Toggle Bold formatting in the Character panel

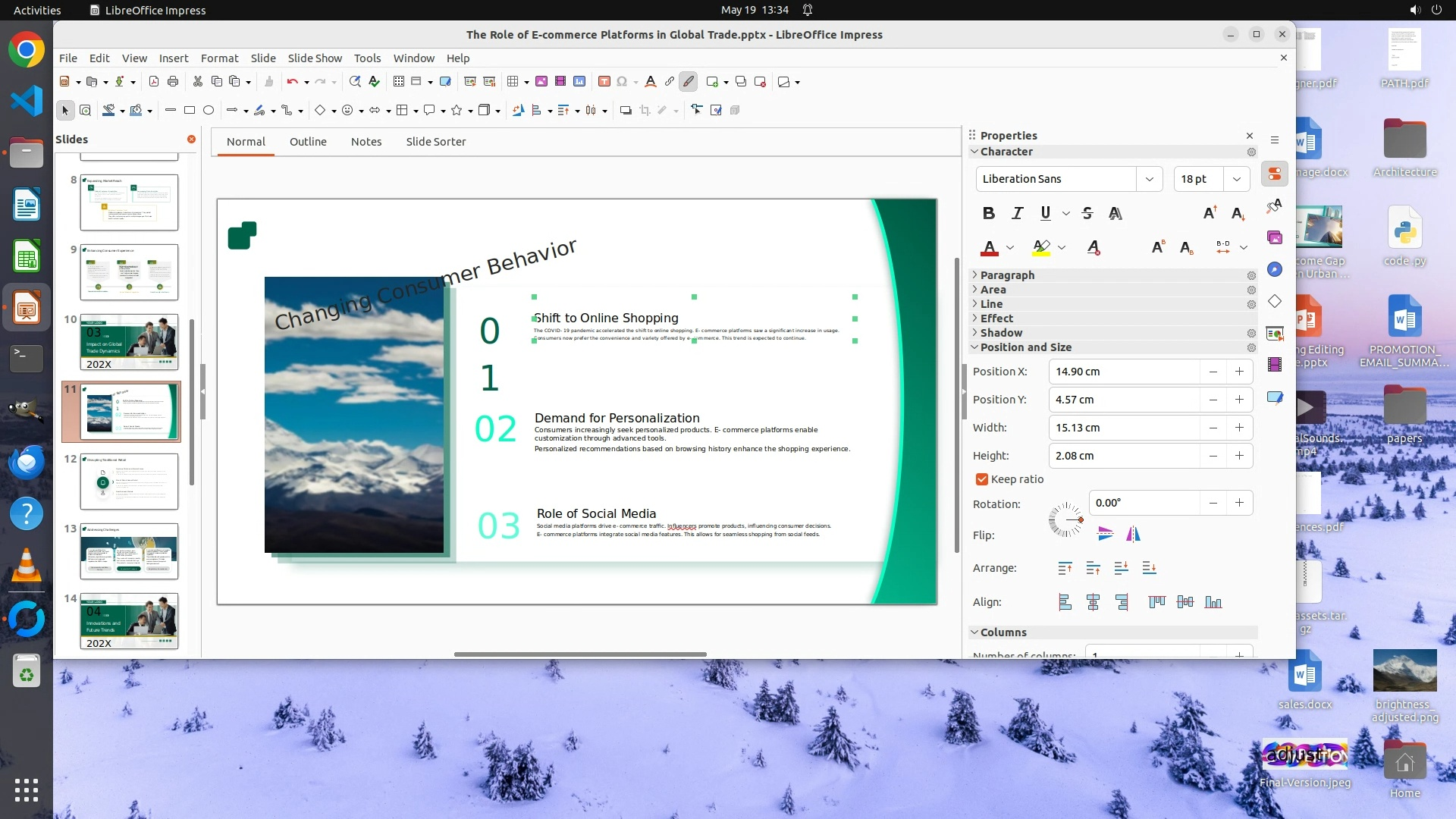coord(988,213)
